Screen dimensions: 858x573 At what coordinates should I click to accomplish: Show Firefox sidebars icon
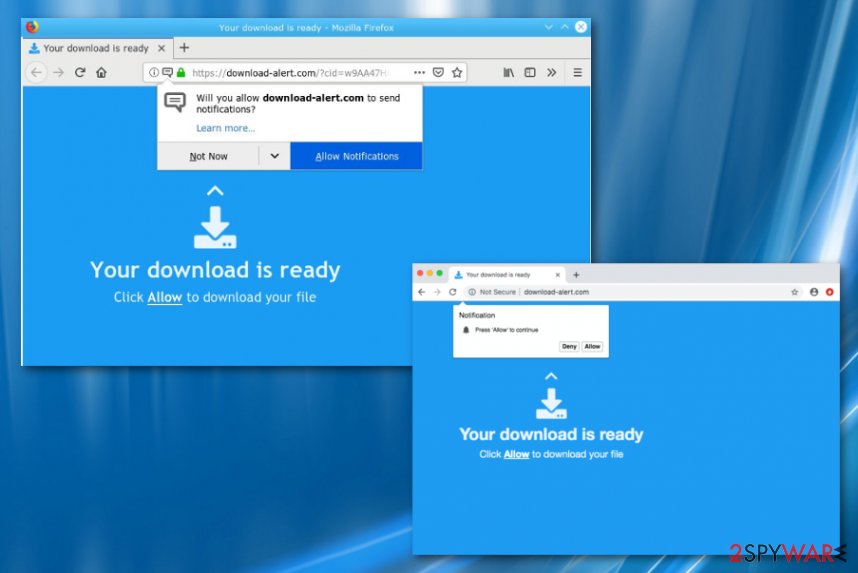[530, 72]
